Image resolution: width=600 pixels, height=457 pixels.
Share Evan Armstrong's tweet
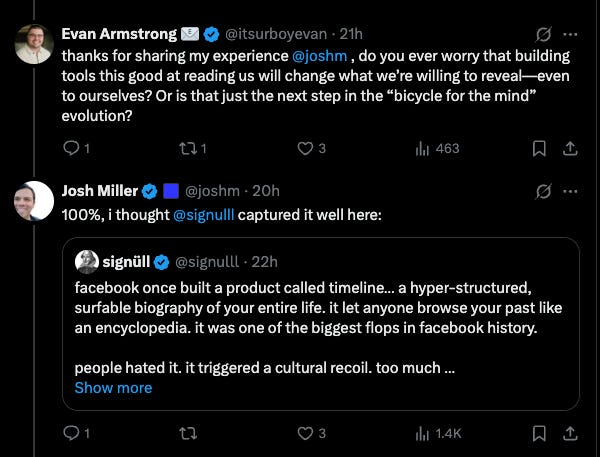tap(570, 148)
